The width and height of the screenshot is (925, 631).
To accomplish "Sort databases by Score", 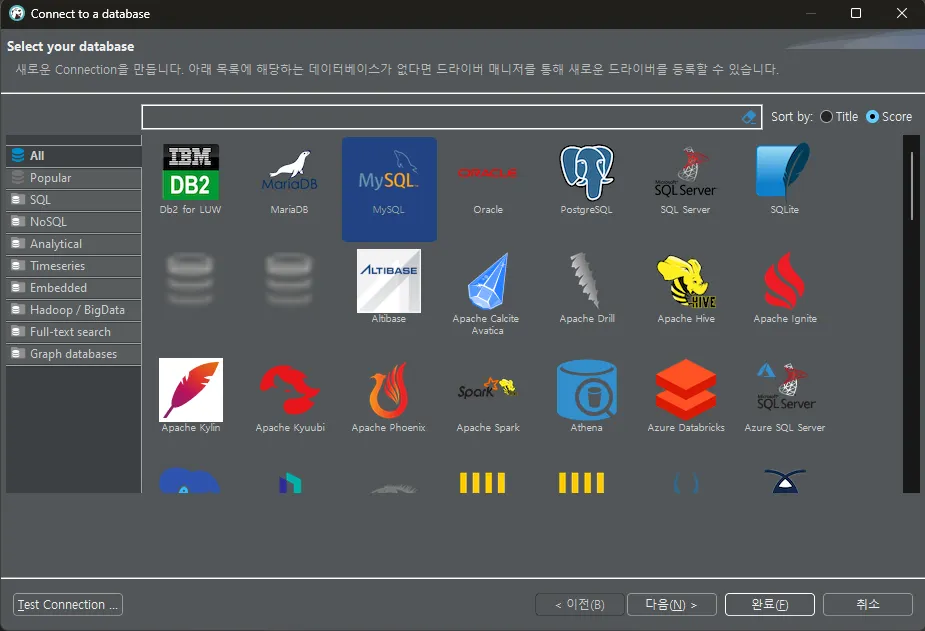I will point(888,117).
